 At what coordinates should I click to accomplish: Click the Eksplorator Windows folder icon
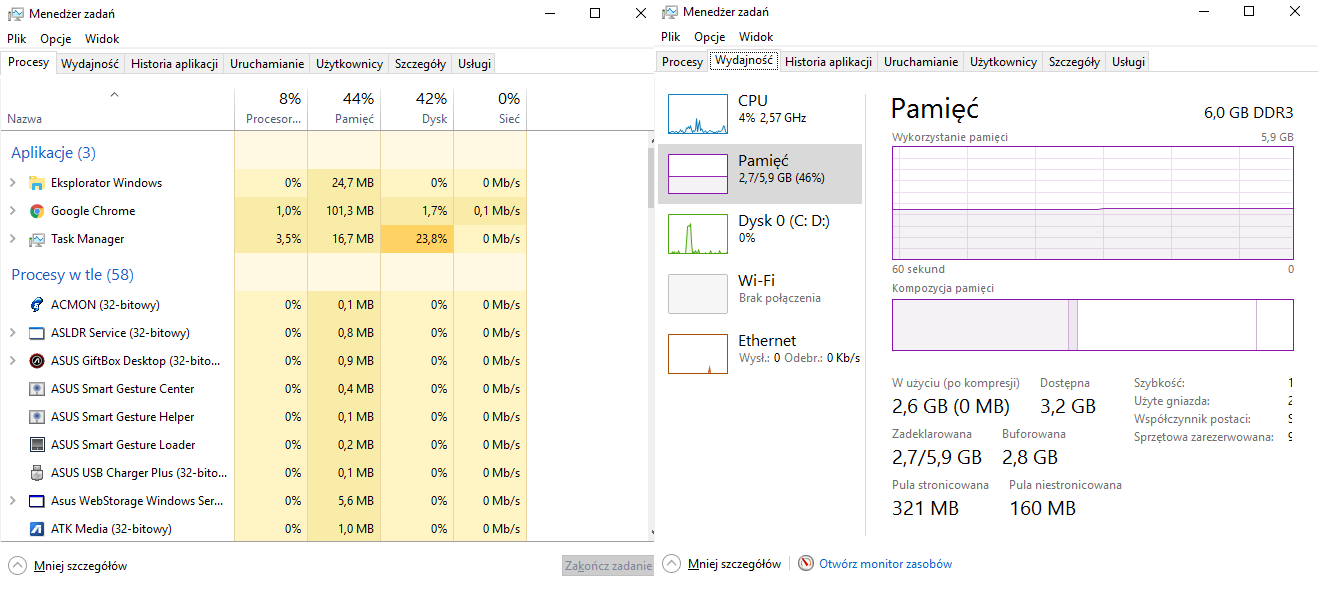[x=37, y=183]
